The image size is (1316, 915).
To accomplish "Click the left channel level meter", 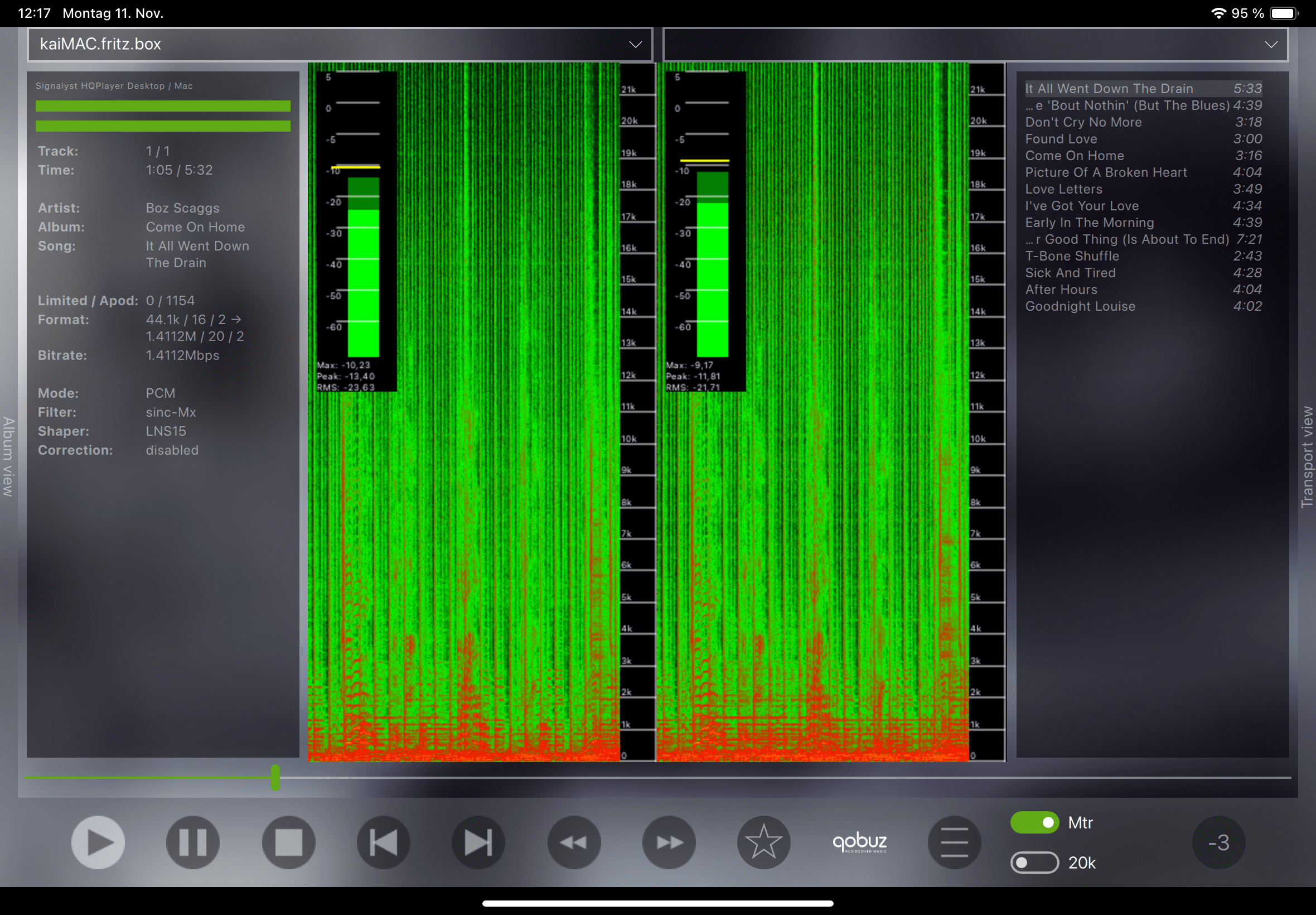I will pos(356,231).
